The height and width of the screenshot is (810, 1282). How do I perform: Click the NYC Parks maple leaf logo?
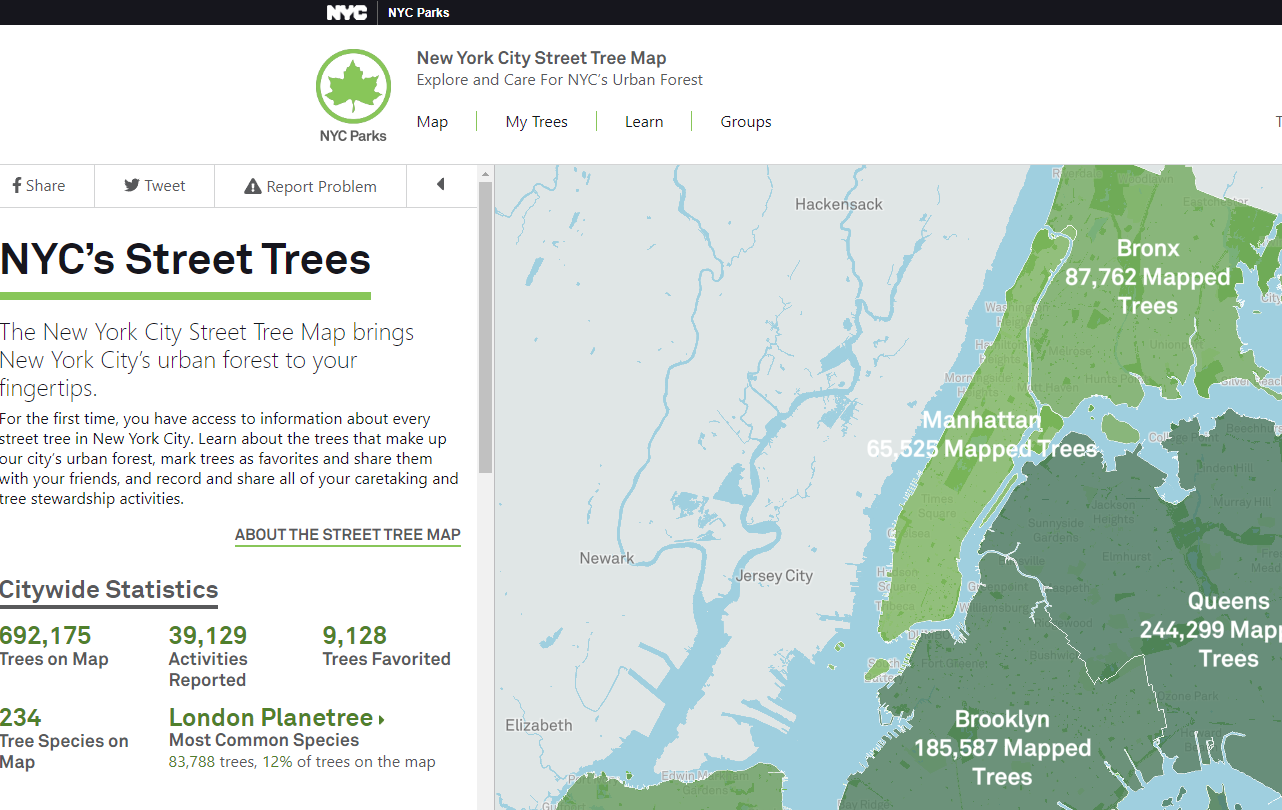coord(353,96)
